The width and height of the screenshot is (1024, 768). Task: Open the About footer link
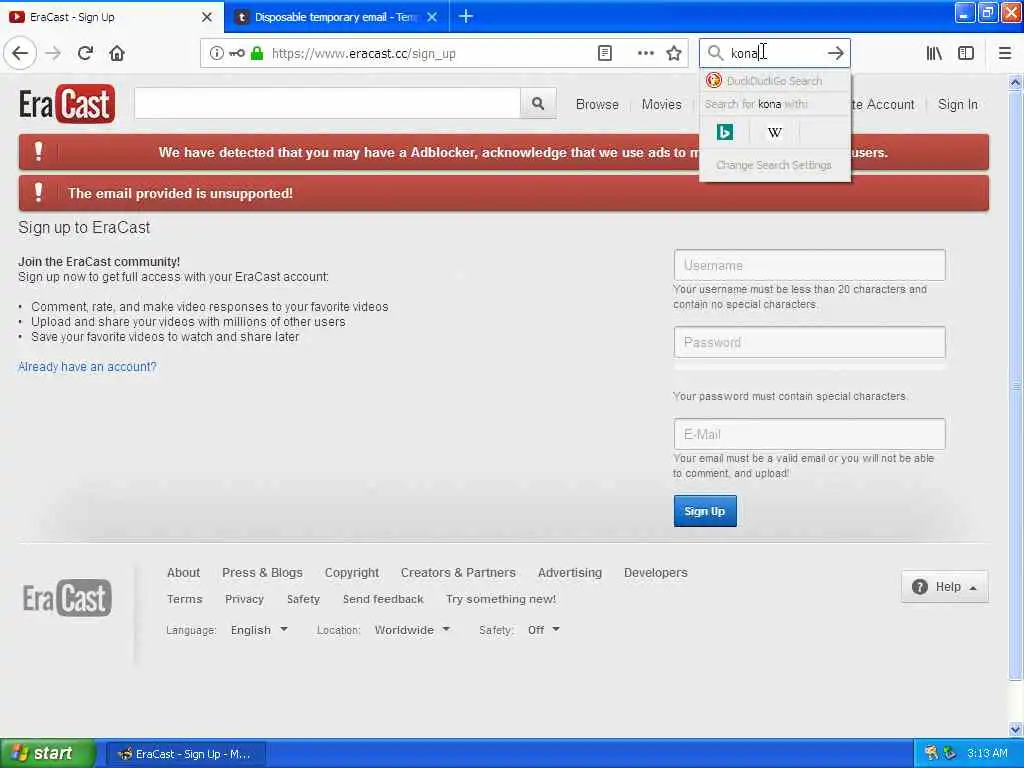pos(183,573)
